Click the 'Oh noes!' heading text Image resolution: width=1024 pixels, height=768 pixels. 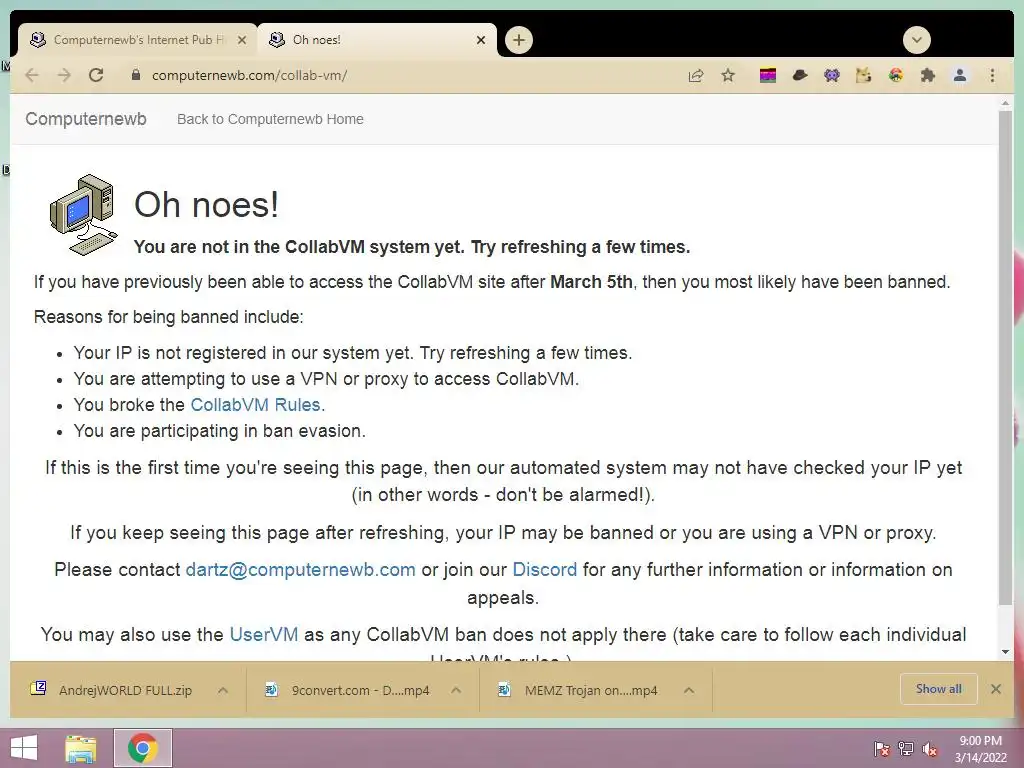point(206,204)
